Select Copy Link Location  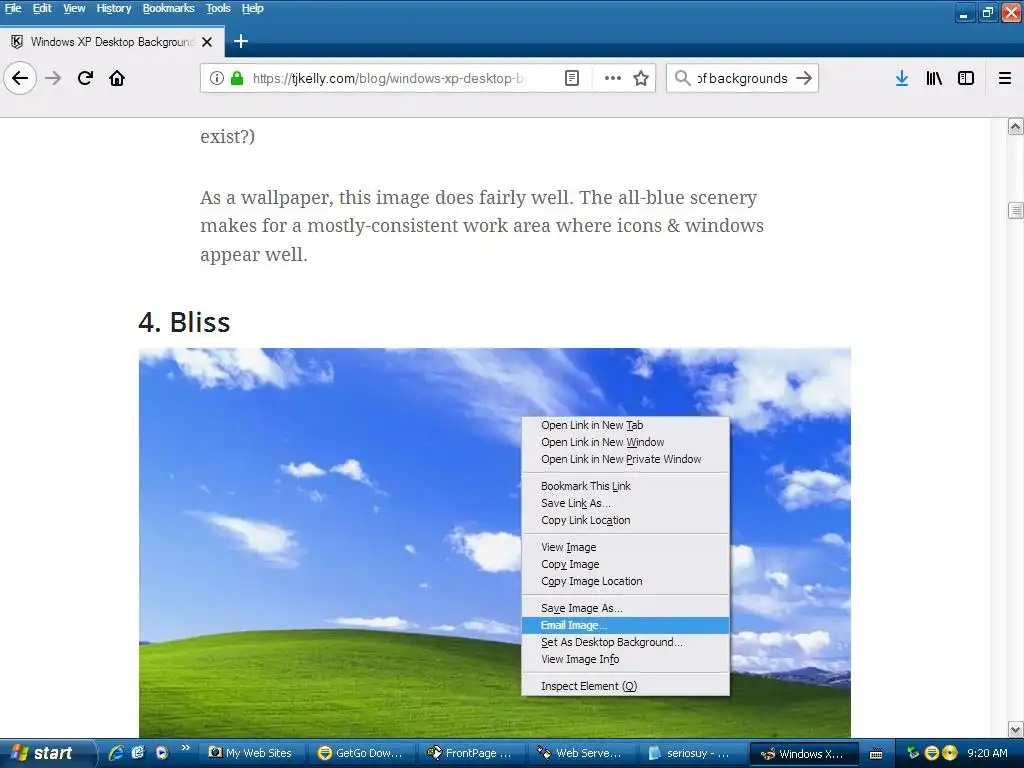tap(626, 520)
